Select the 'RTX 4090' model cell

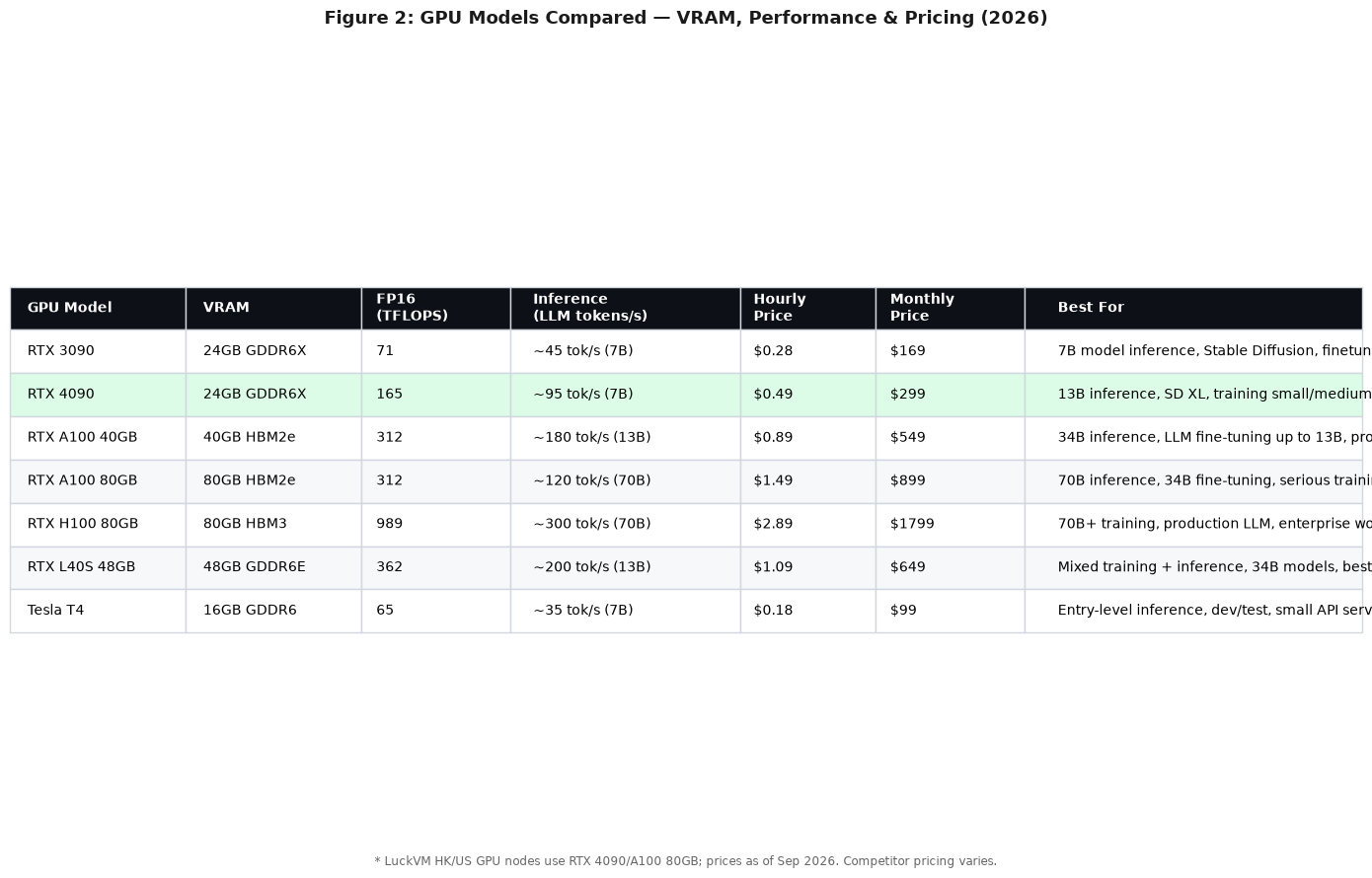pyautogui.click(x=98, y=395)
